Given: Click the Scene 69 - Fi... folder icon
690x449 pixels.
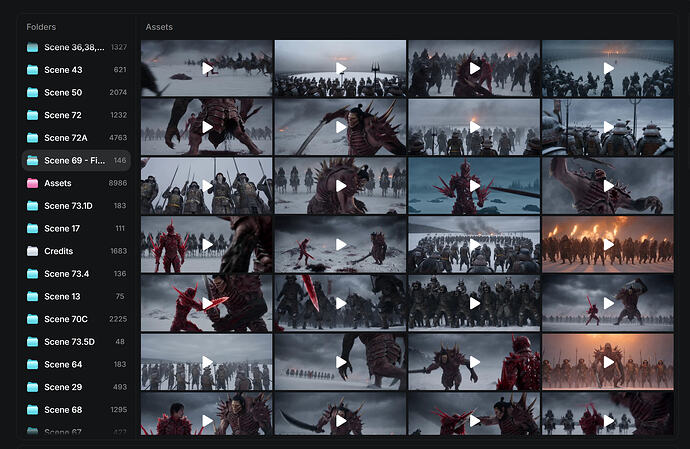Looking at the screenshot, I should [32, 160].
